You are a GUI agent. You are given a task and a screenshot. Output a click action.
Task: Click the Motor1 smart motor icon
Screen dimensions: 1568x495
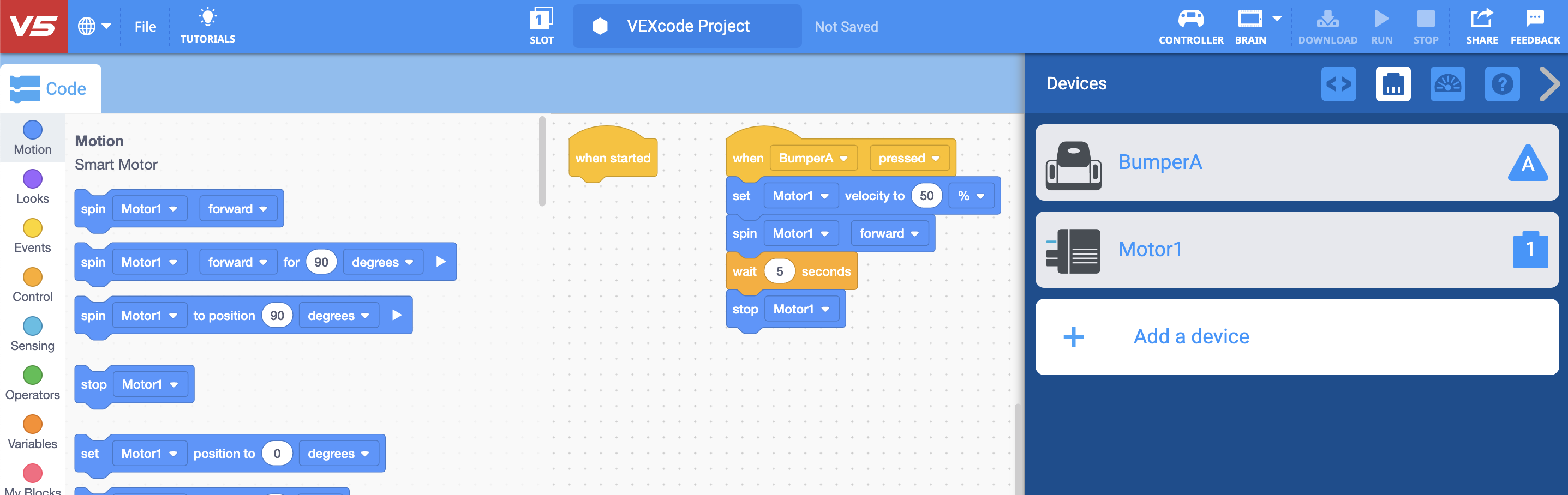[1073, 251]
